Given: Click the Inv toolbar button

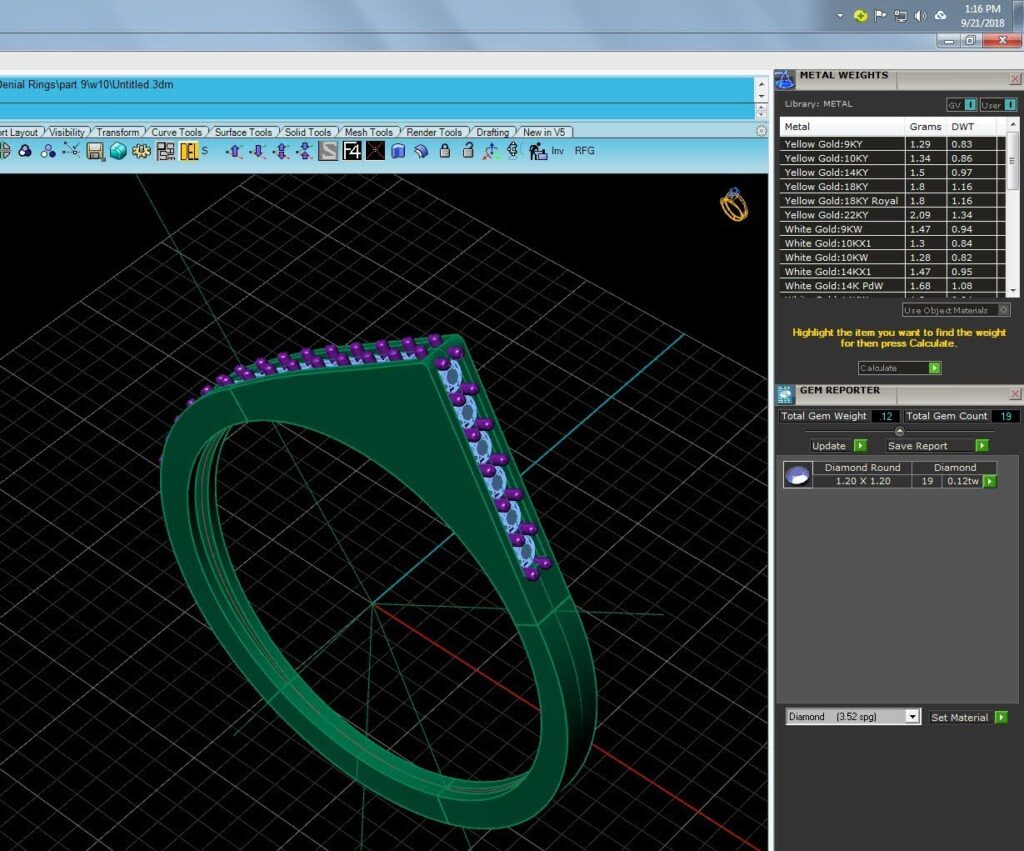Looking at the screenshot, I should coord(557,151).
